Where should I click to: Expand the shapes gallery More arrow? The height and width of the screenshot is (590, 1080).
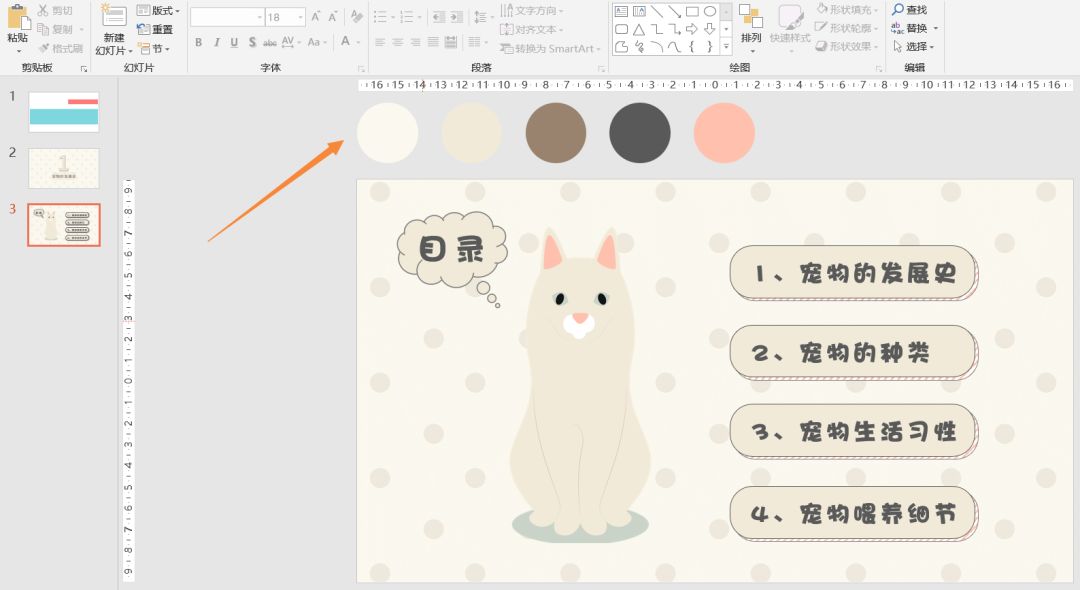725,47
